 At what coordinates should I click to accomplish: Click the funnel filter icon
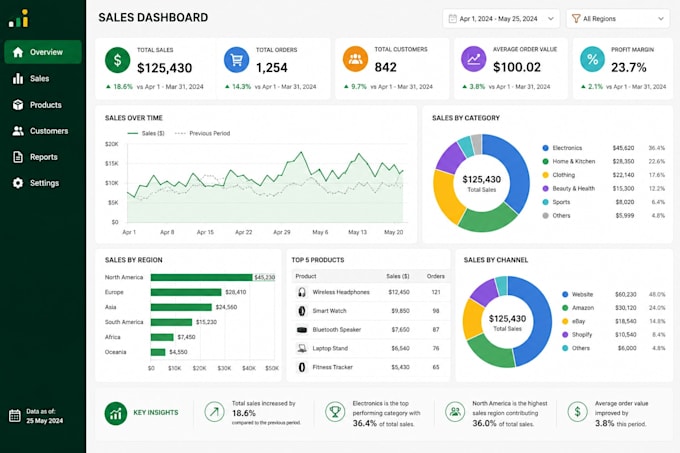pos(576,19)
